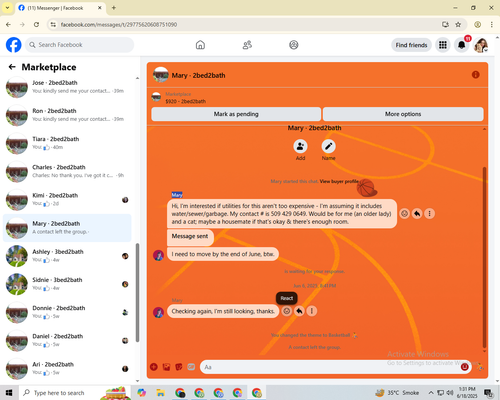Image resolution: width=500 pixels, height=400 pixels.
Task: Send the basketball emoji quick reaction
Action: pyautogui.click(x=480, y=367)
